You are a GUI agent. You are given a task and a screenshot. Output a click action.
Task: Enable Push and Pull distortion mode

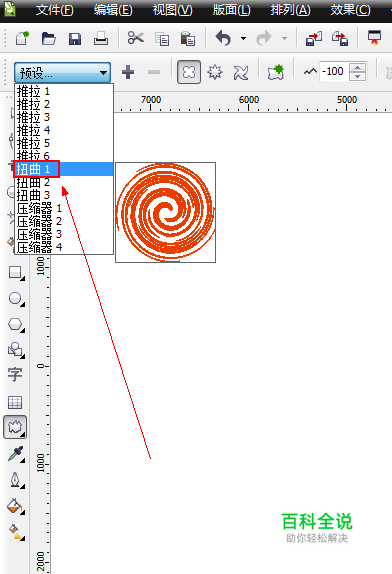coord(189,72)
